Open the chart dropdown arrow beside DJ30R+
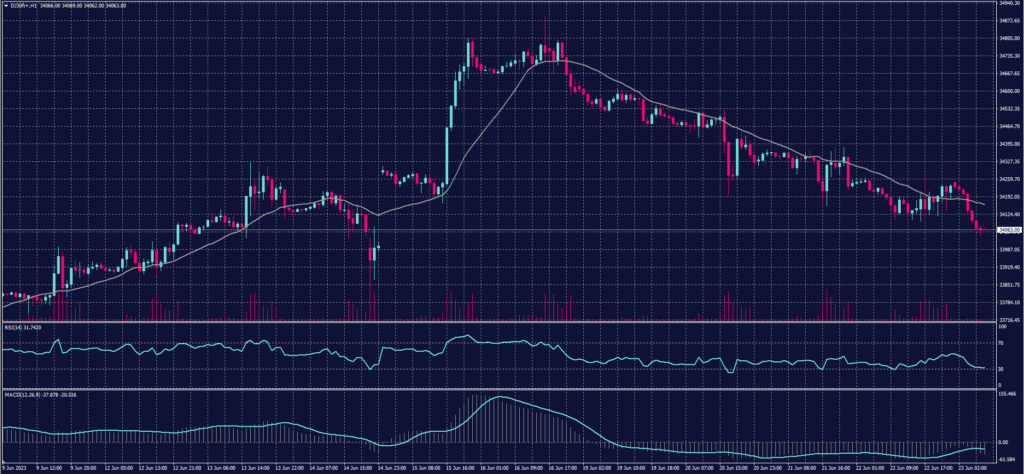1024x474 pixels. (x=5, y=5)
